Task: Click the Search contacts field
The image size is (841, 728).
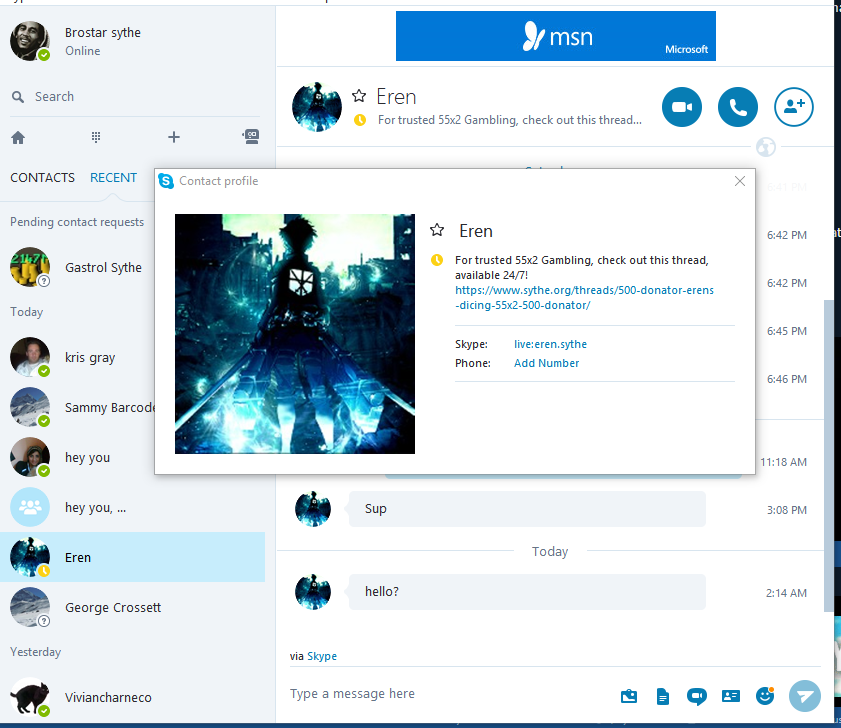Action: pyautogui.click(x=135, y=97)
